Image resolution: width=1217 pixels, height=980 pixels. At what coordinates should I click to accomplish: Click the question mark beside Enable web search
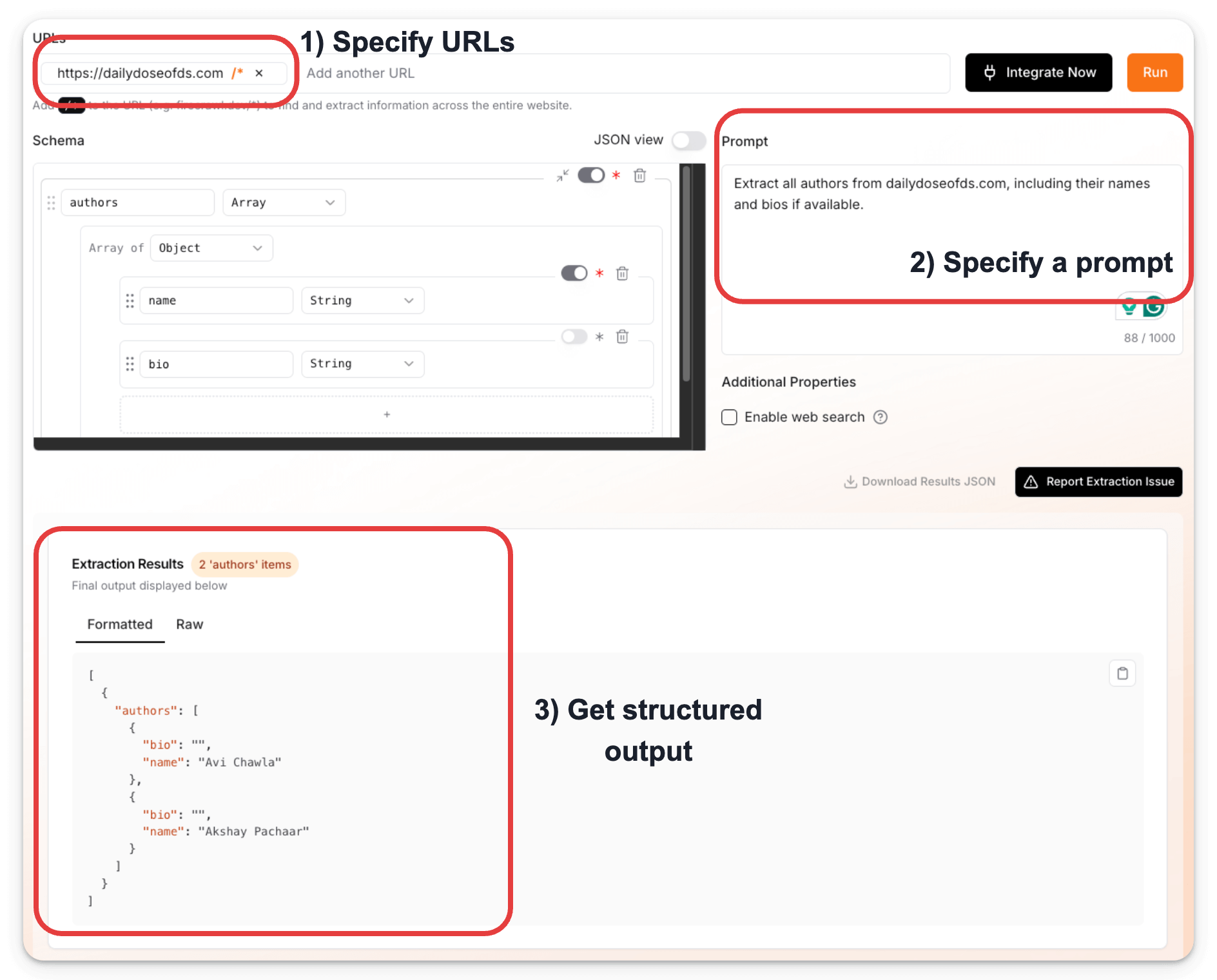881,417
